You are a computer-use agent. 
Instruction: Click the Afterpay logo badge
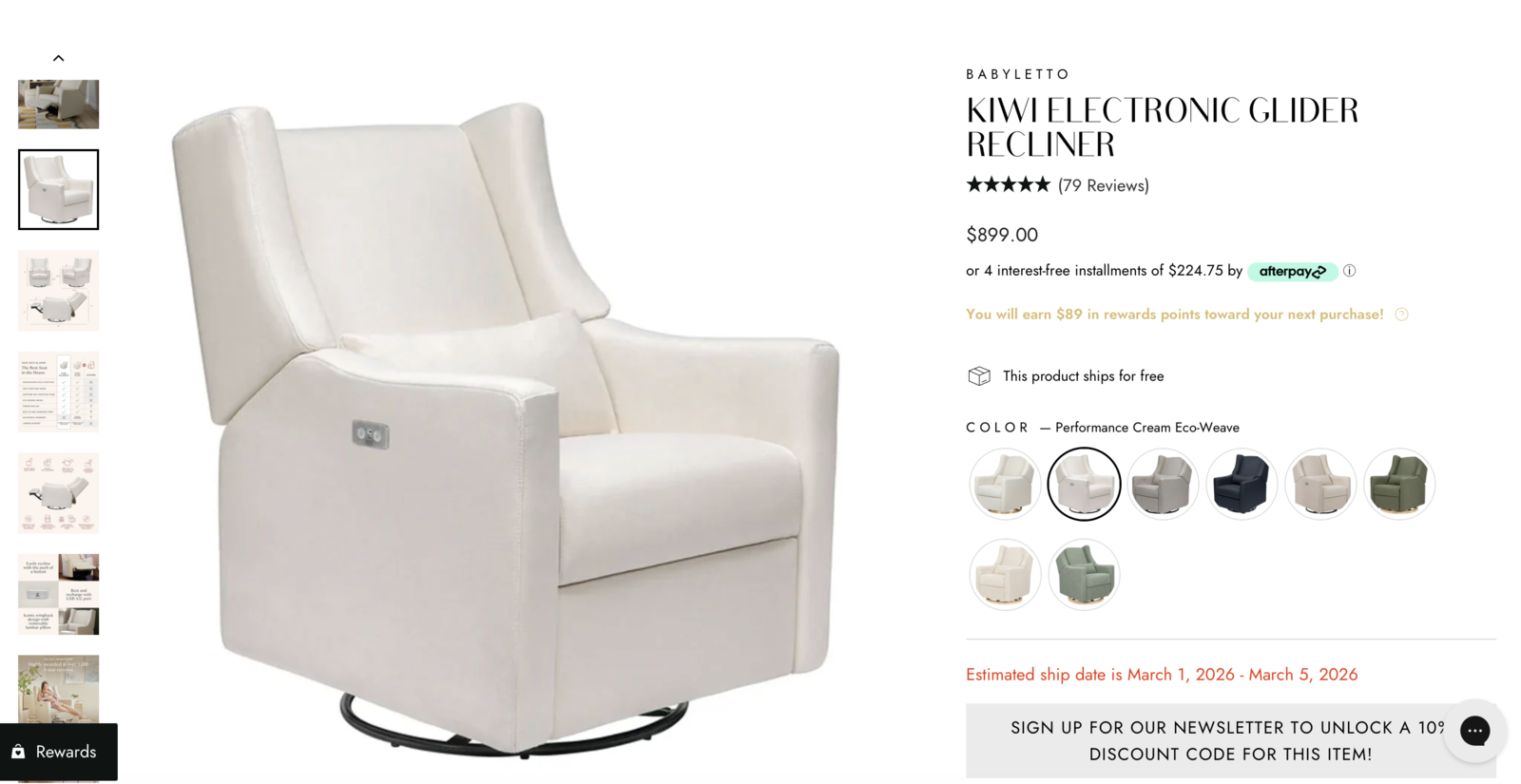[x=1293, y=272]
